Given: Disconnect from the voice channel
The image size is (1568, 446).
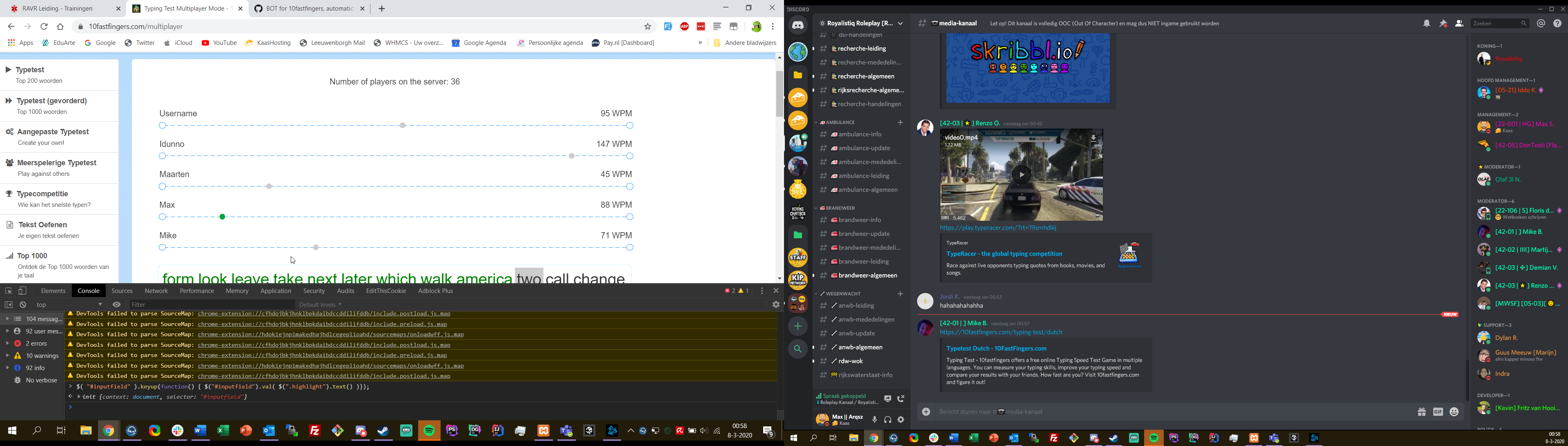Looking at the screenshot, I should coord(901,399).
